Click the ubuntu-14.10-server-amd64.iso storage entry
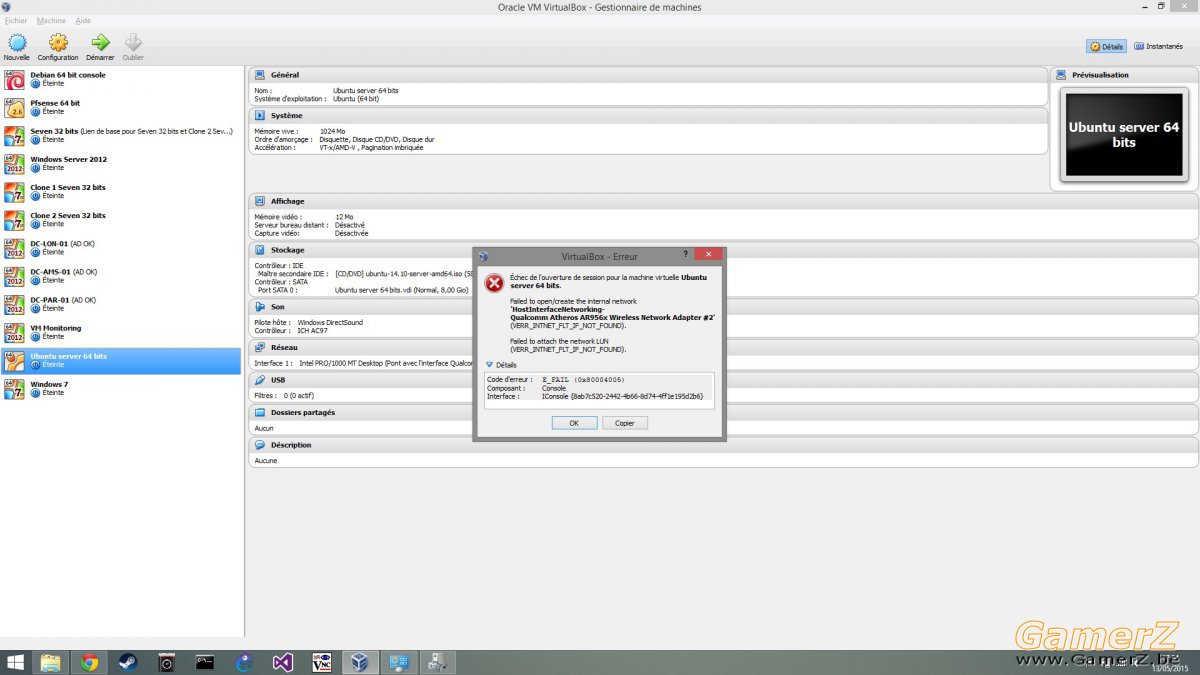The height and width of the screenshot is (675, 1200). [x=403, y=274]
